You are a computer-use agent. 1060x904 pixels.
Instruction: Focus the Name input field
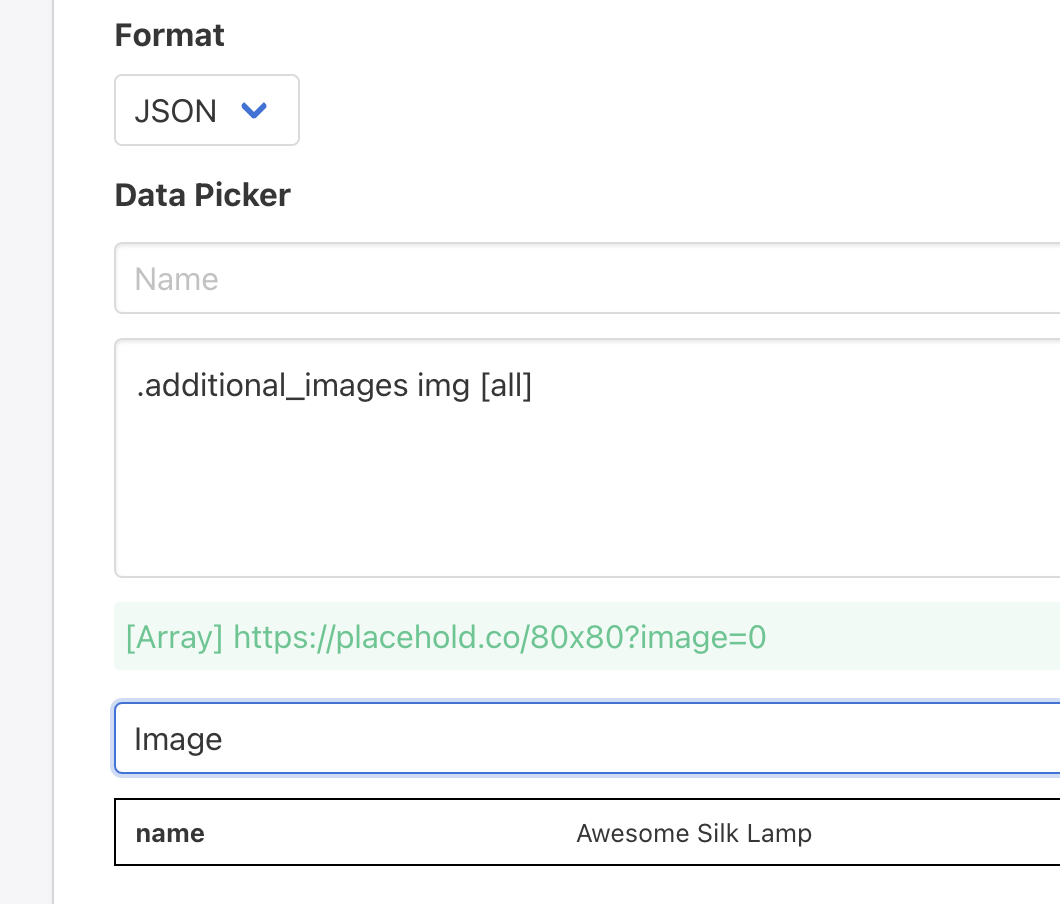tap(586, 278)
